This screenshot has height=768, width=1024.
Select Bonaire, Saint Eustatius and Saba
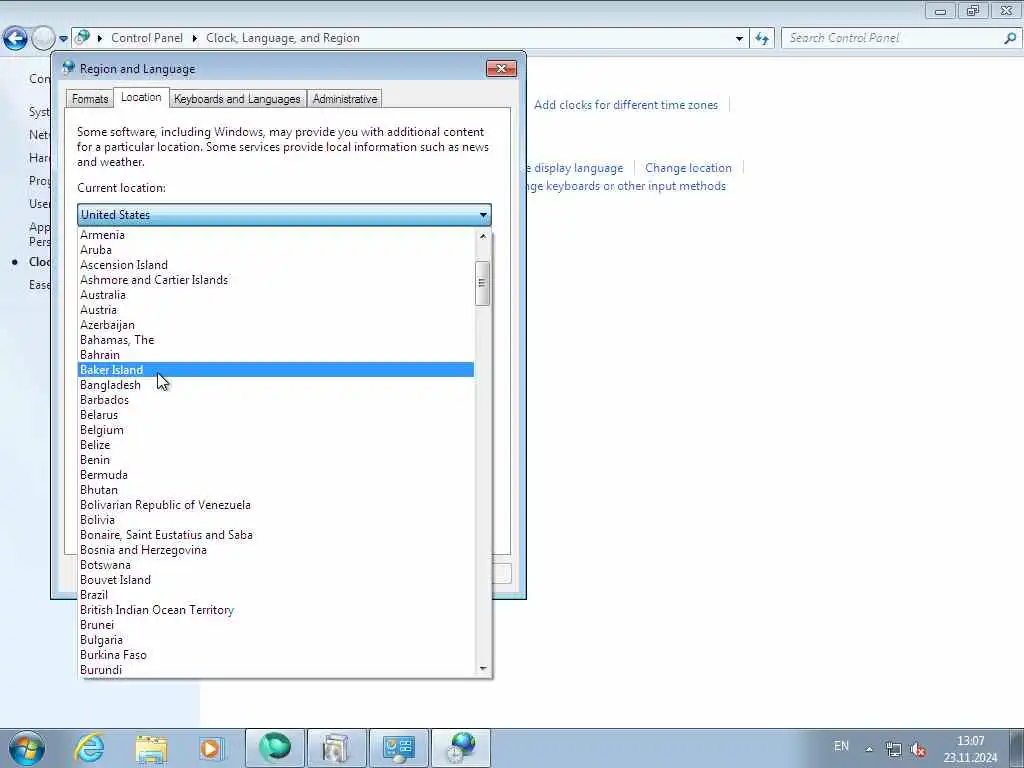(x=276, y=535)
